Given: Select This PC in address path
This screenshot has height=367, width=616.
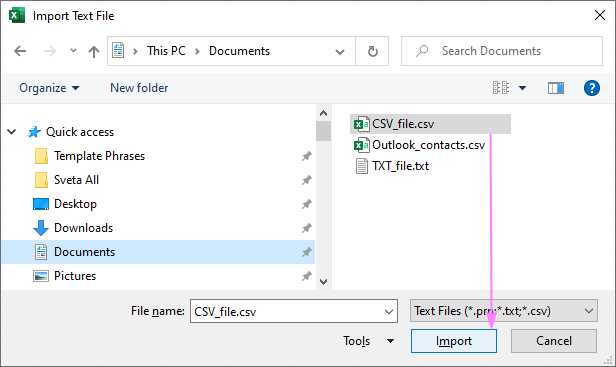Looking at the screenshot, I should (x=166, y=51).
